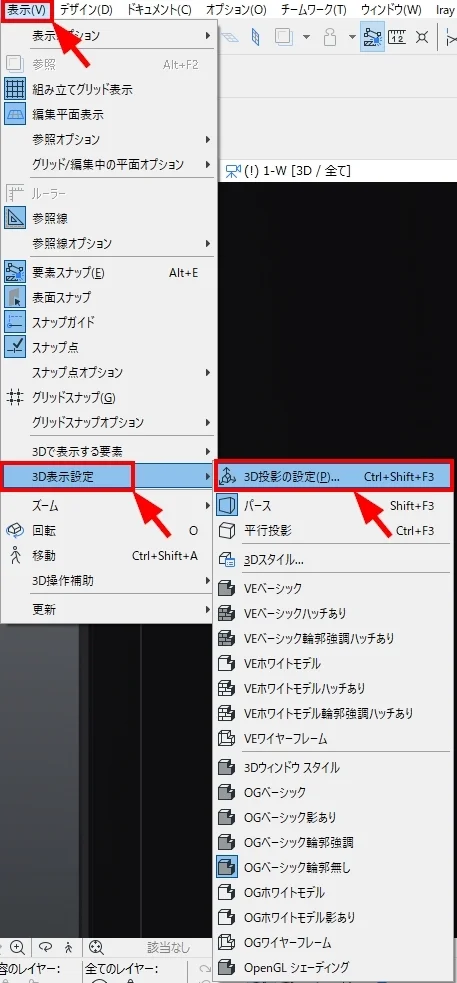Choose the VEベーシック style
457x983 pixels.
(x=333, y=588)
